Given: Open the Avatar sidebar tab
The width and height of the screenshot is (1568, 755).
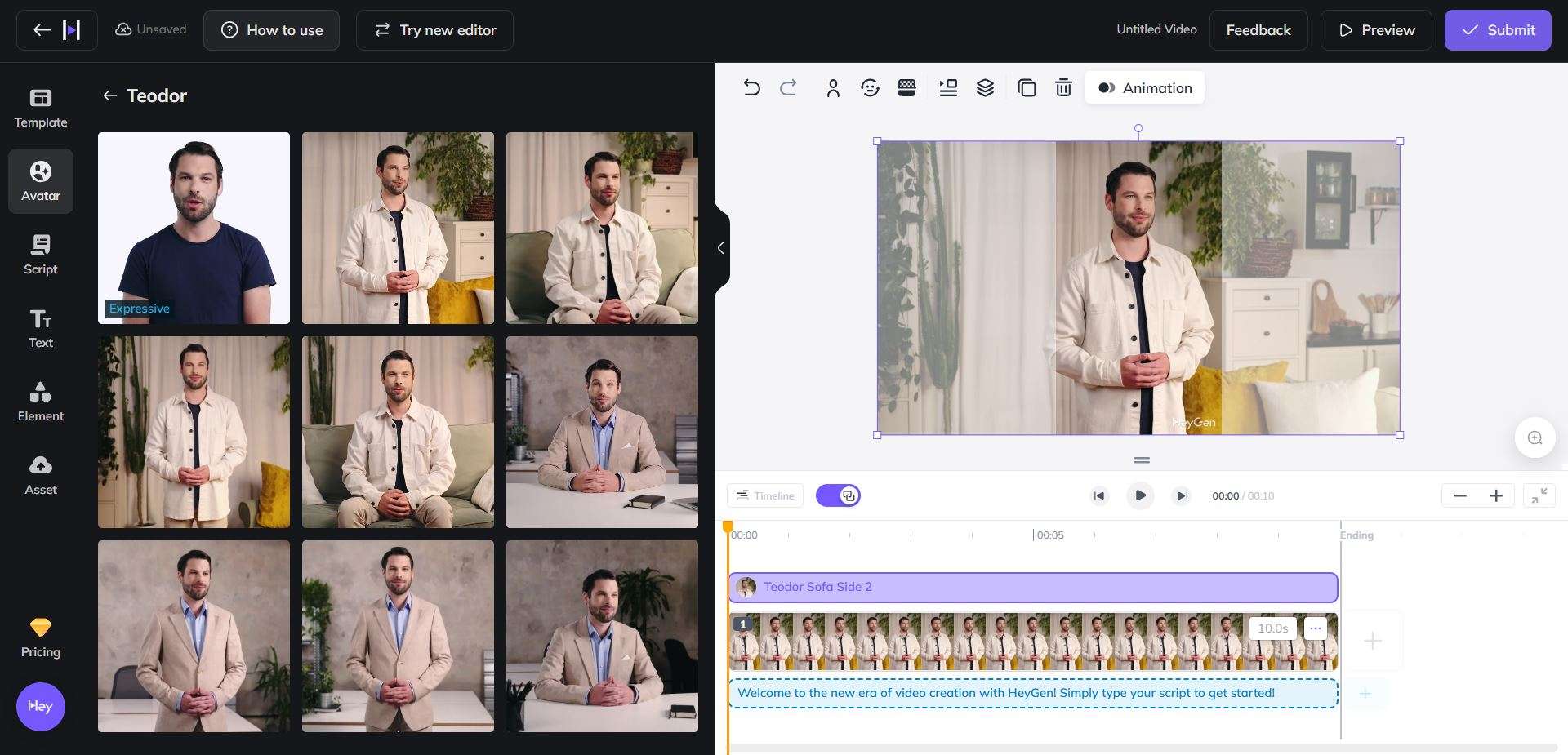Looking at the screenshot, I should point(41,181).
